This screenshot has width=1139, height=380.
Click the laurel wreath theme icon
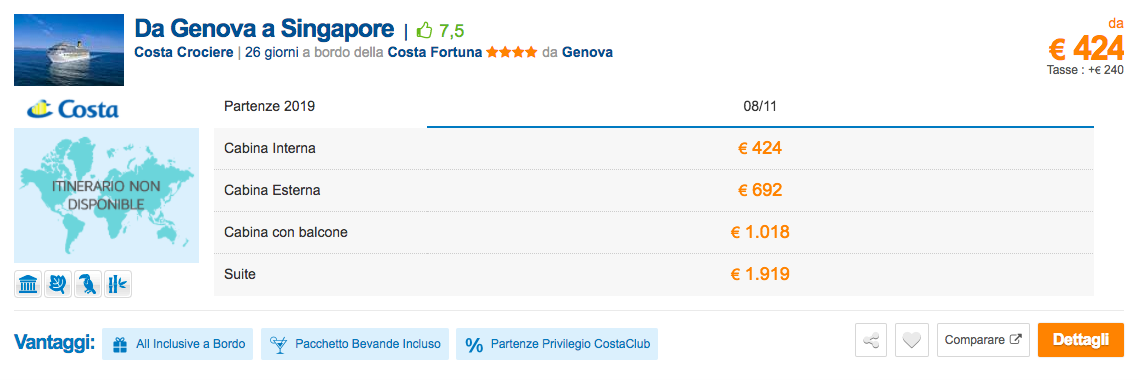[x=58, y=284]
